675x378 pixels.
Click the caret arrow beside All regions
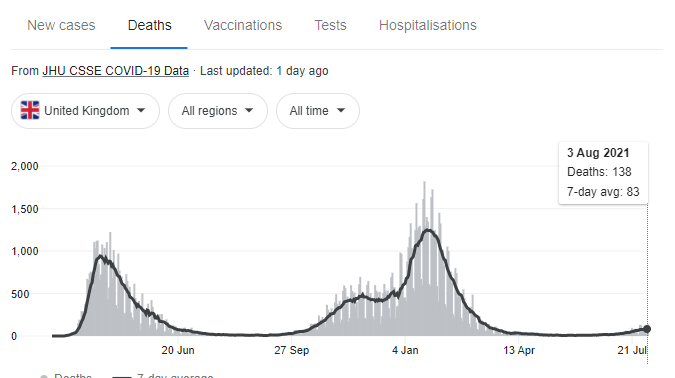tap(249, 111)
